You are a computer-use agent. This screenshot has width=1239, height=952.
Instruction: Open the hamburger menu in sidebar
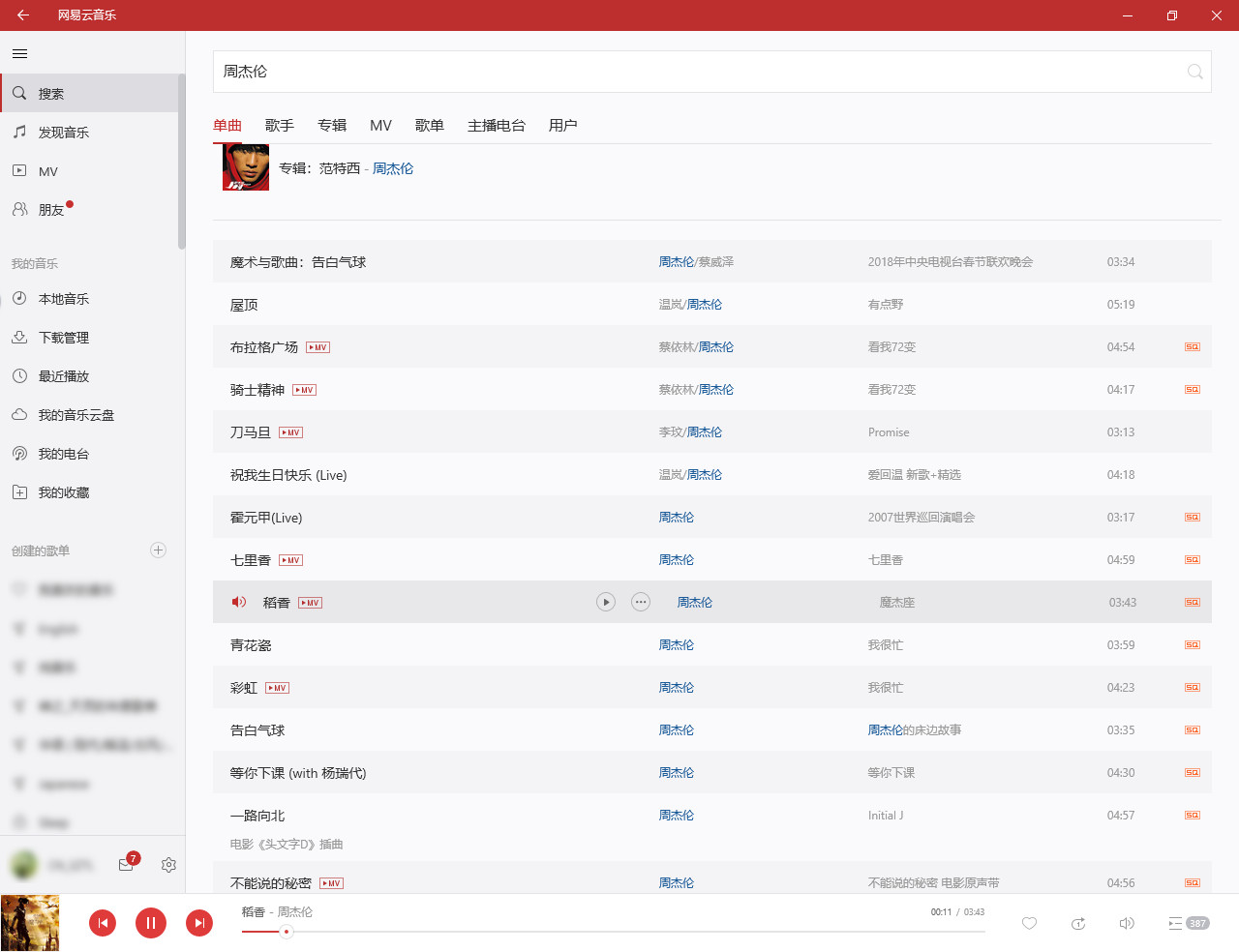point(19,54)
